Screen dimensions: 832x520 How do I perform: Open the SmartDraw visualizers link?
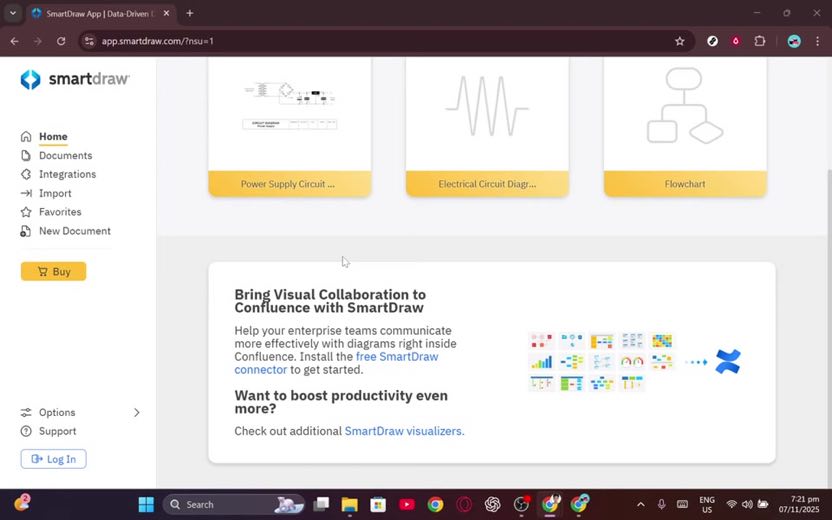click(404, 431)
